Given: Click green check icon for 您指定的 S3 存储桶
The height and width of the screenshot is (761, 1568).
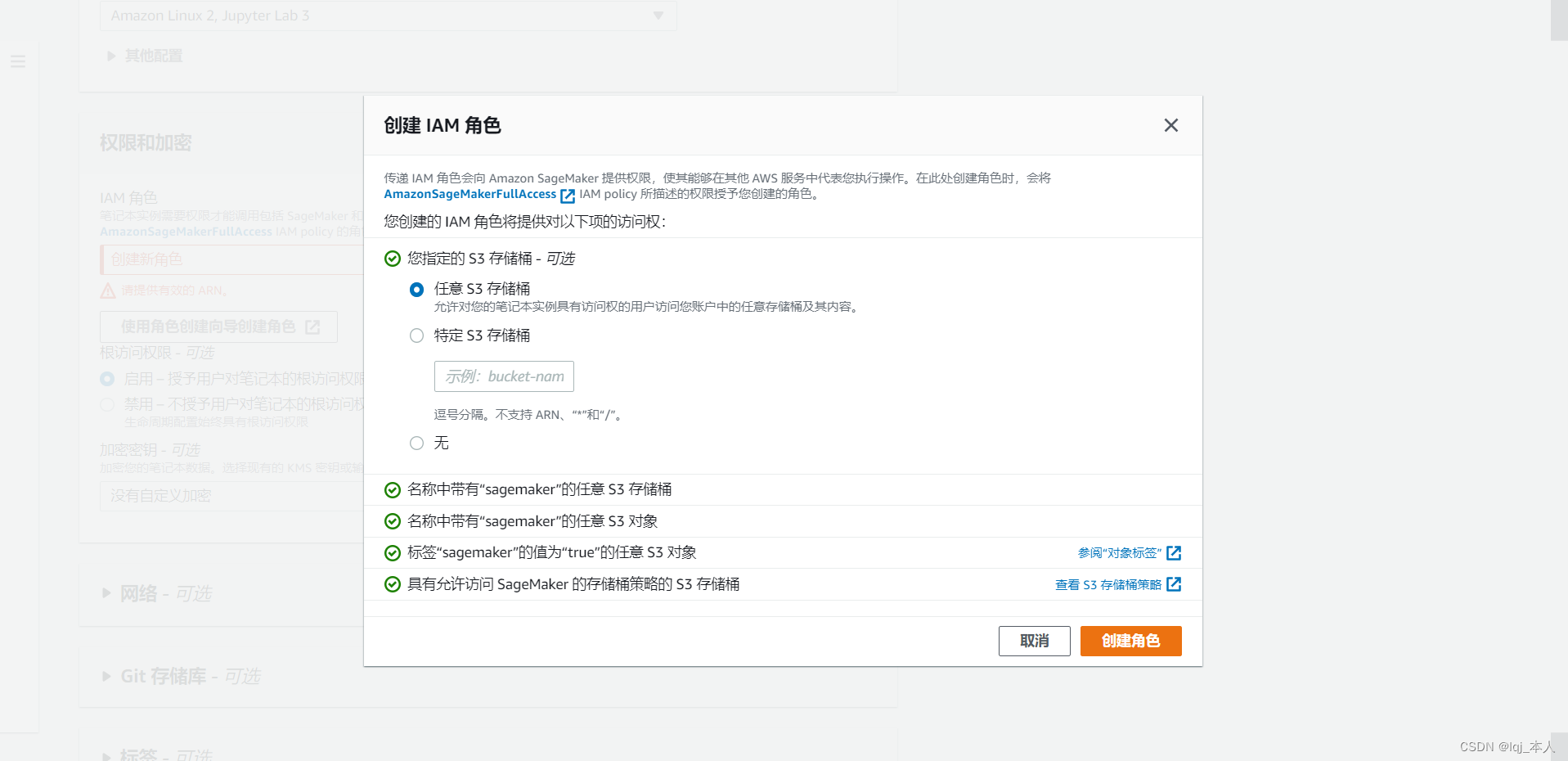Looking at the screenshot, I should coord(393,259).
